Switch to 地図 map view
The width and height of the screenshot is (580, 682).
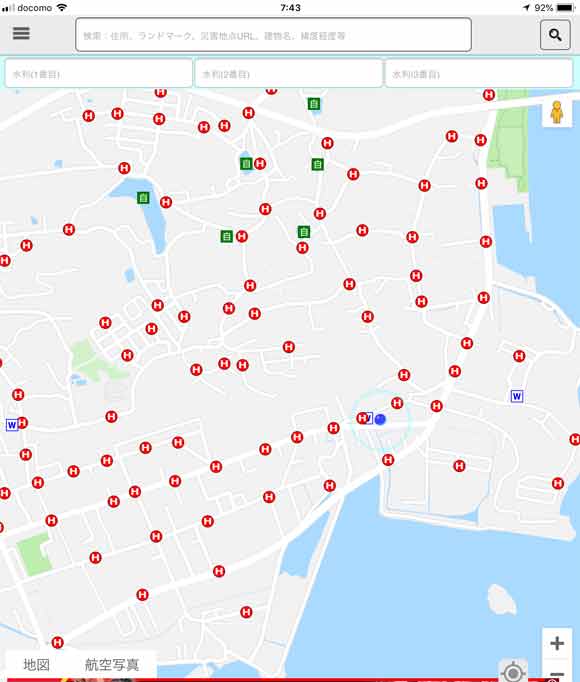pos(37,665)
